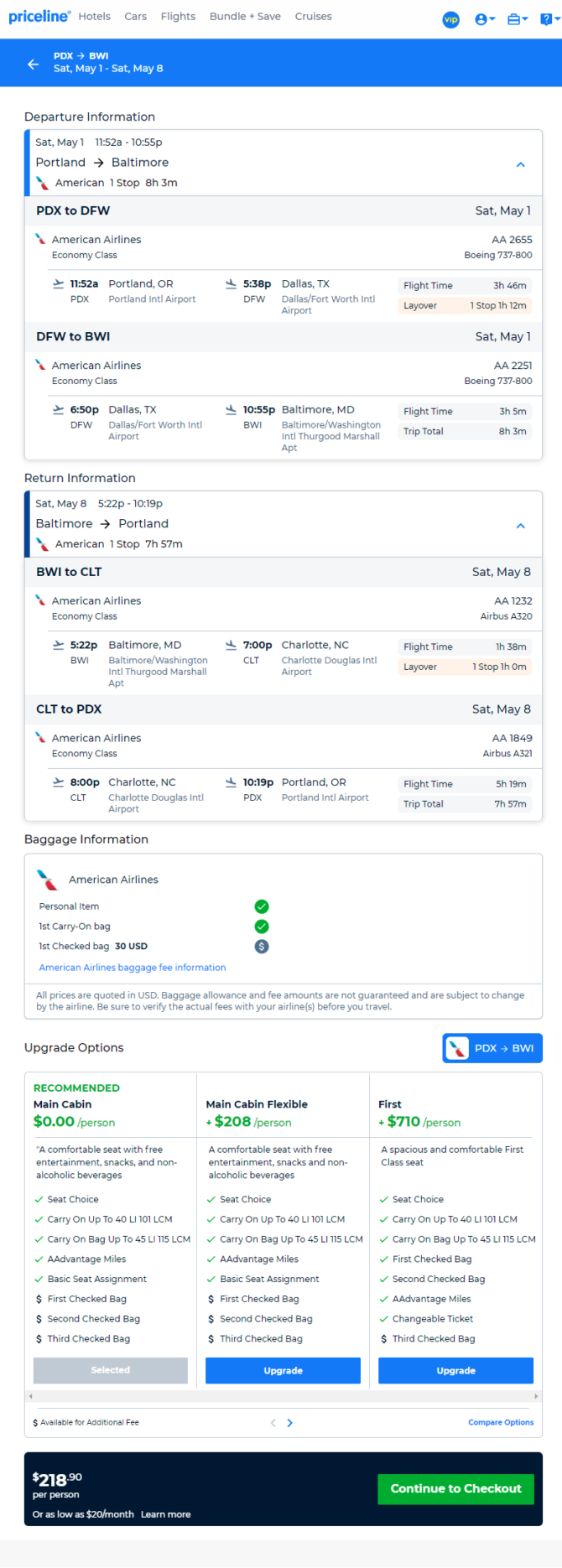Open the Hotels menu item

coord(95,16)
